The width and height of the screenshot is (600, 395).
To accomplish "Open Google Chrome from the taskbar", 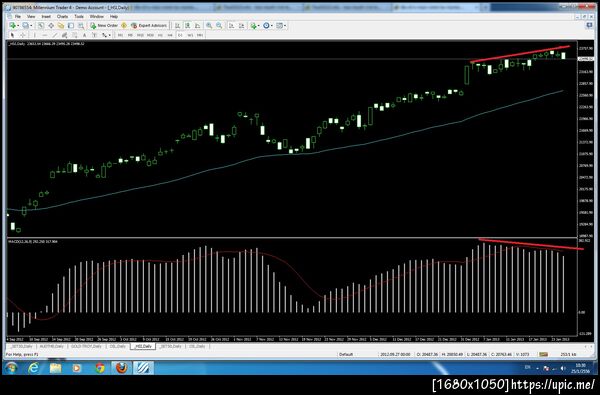I will coord(100,368).
